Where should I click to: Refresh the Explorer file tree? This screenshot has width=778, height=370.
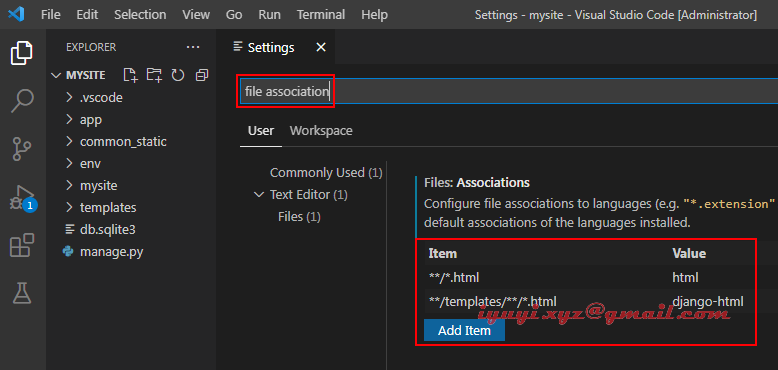178,75
